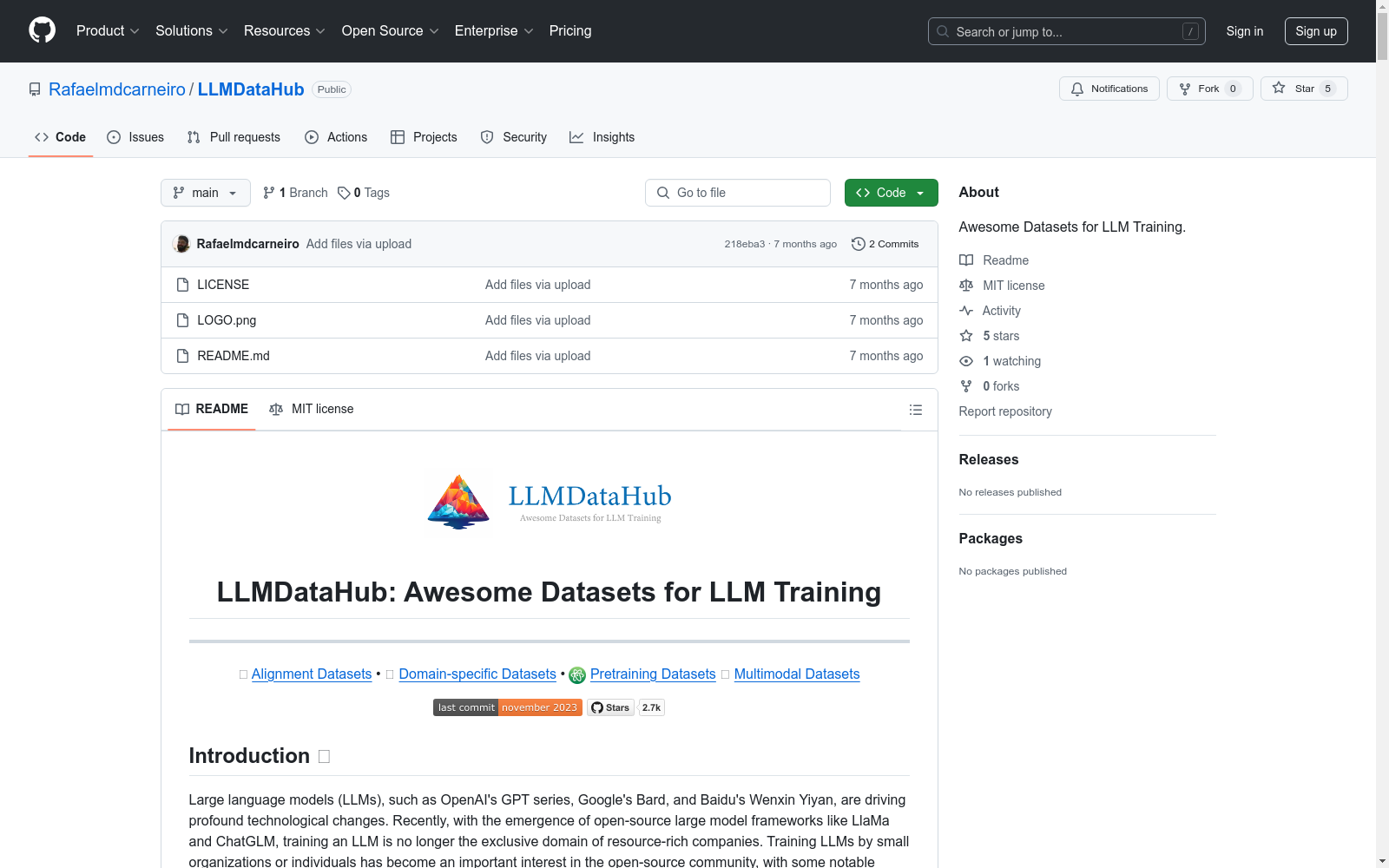Focus the Search or jump to field

click(x=1067, y=31)
